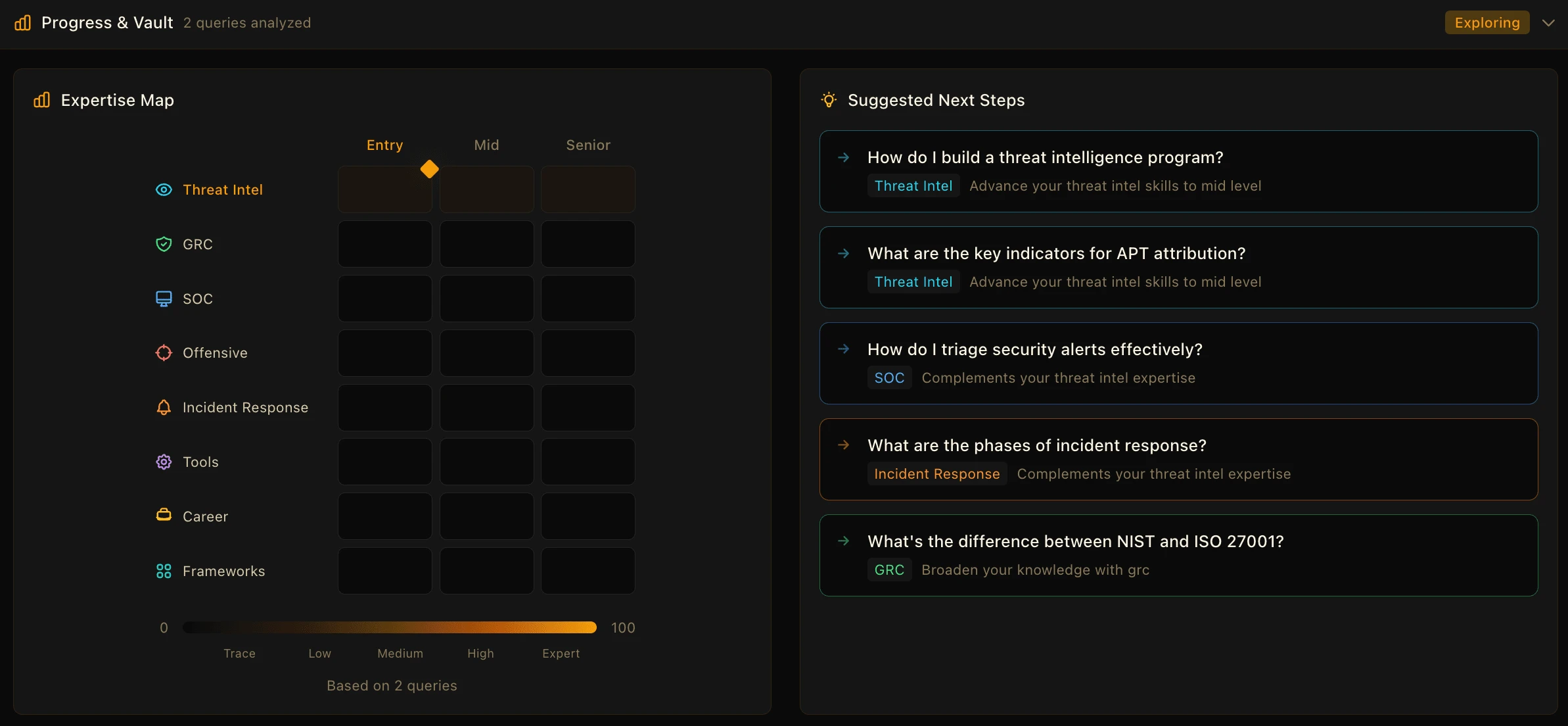Click the SOC monitor icon
The height and width of the screenshot is (726, 1568).
pyautogui.click(x=164, y=299)
